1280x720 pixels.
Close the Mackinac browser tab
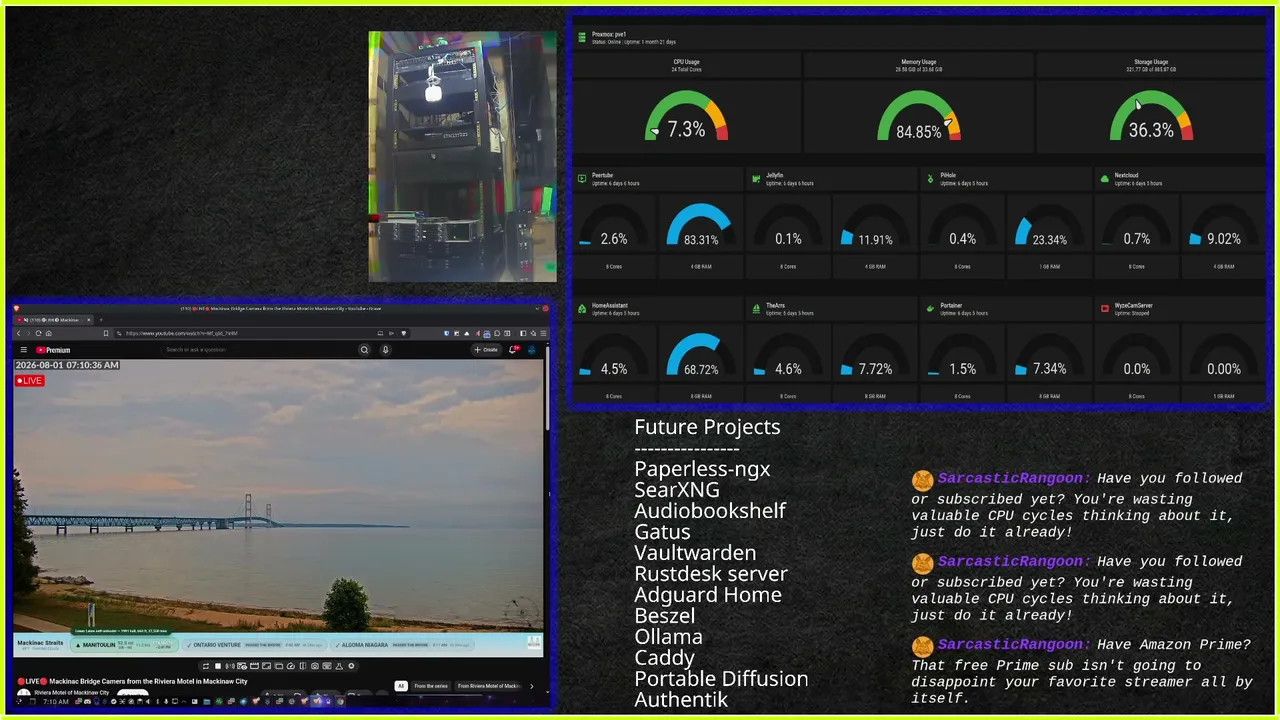click(88, 320)
